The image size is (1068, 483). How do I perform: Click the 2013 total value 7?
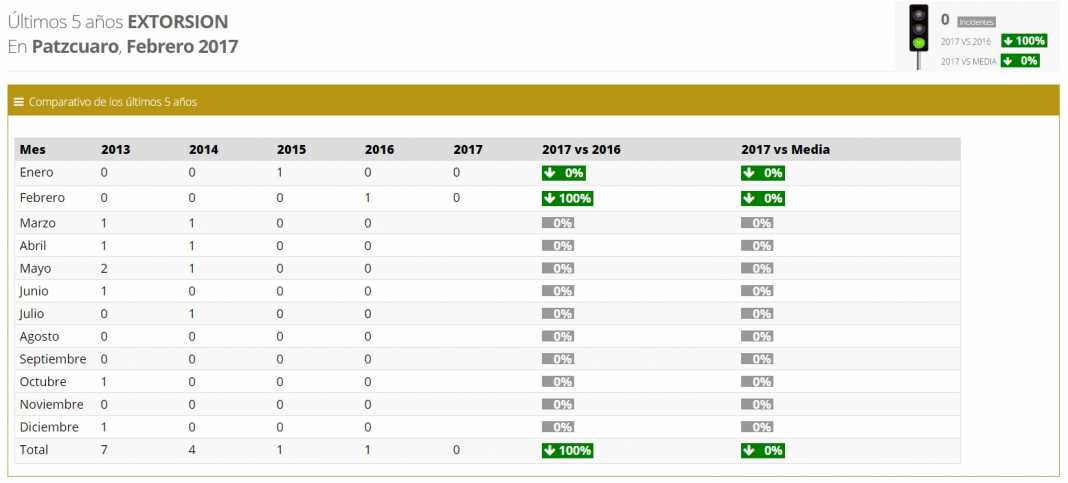click(104, 450)
